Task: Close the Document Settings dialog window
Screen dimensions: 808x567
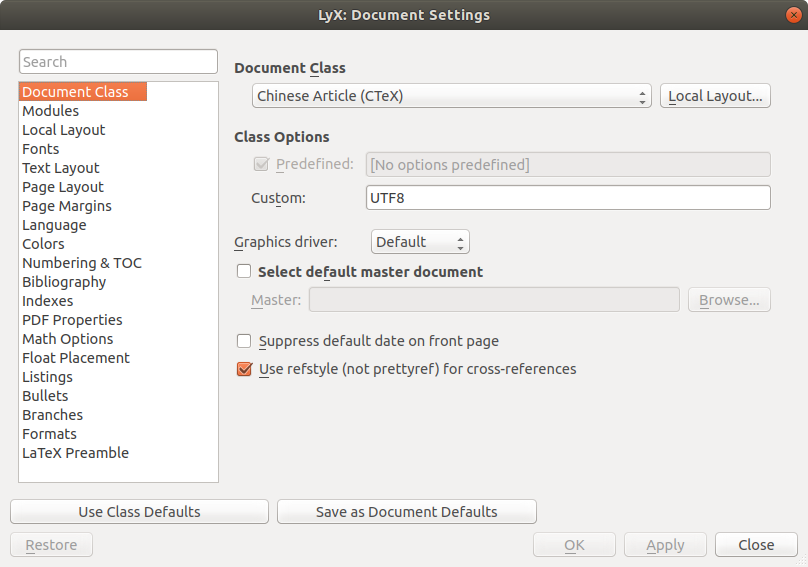Action: pyautogui.click(x=792, y=15)
